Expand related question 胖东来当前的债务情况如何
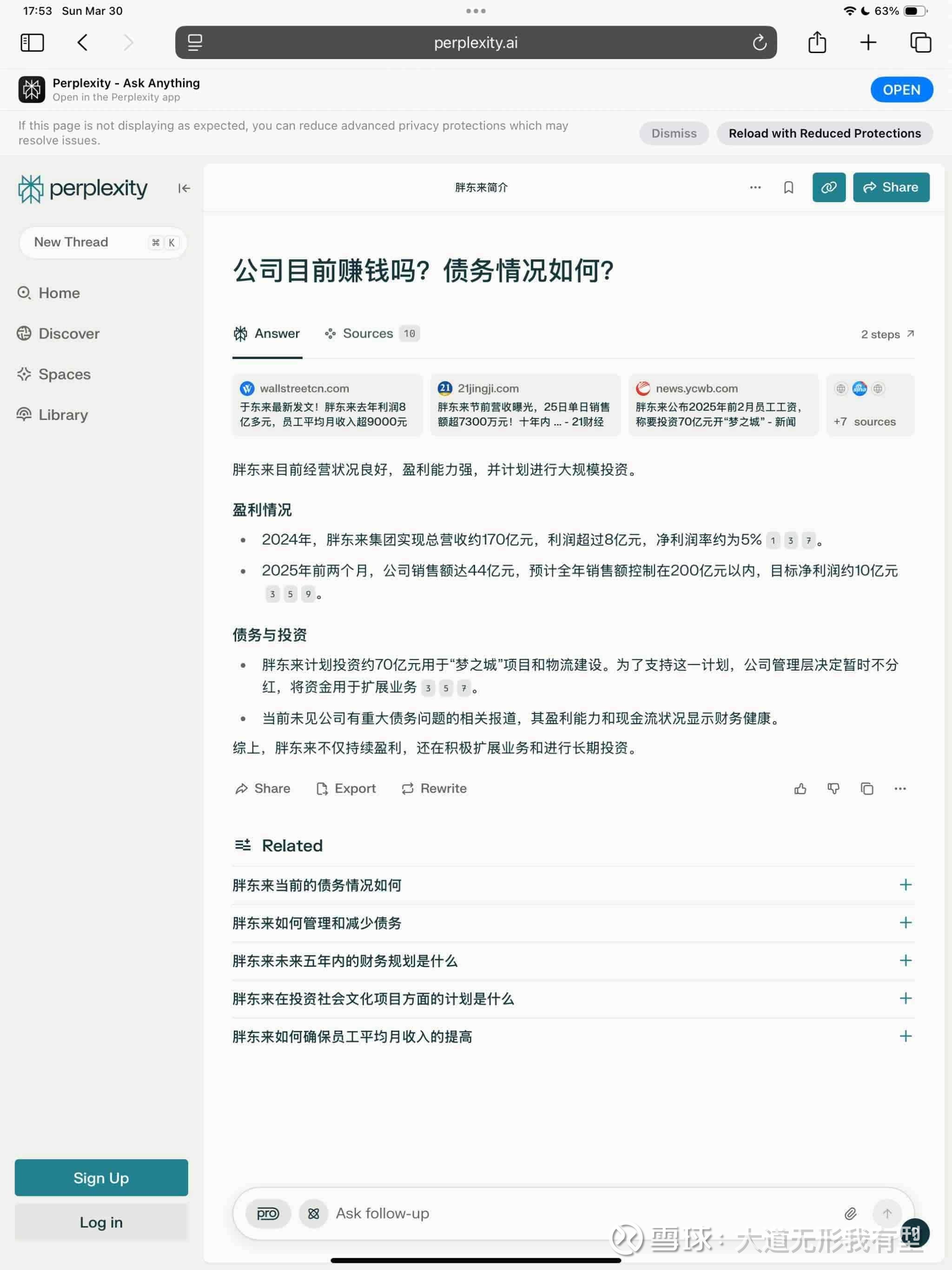 click(573, 885)
